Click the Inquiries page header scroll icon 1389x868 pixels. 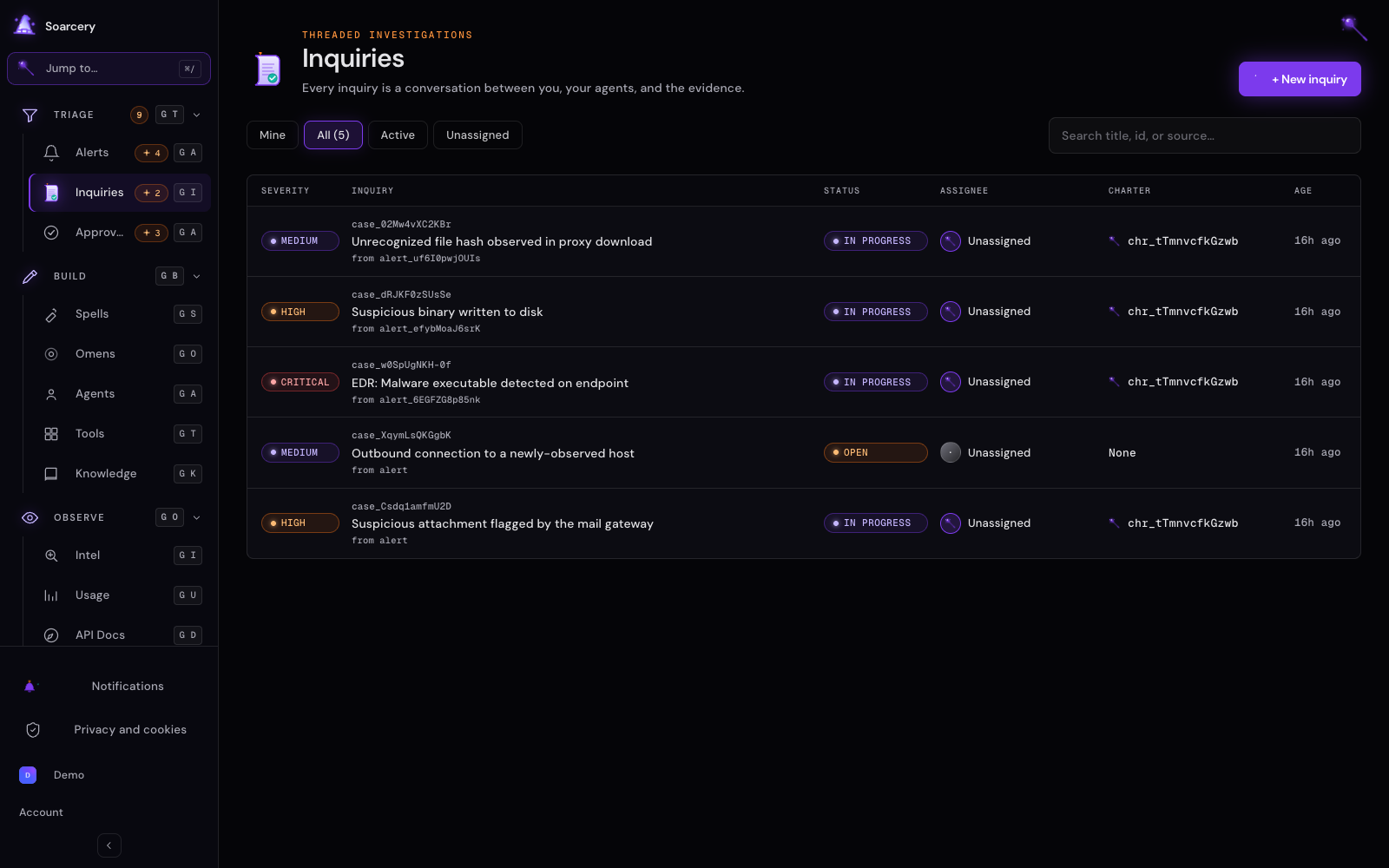point(267,69)
